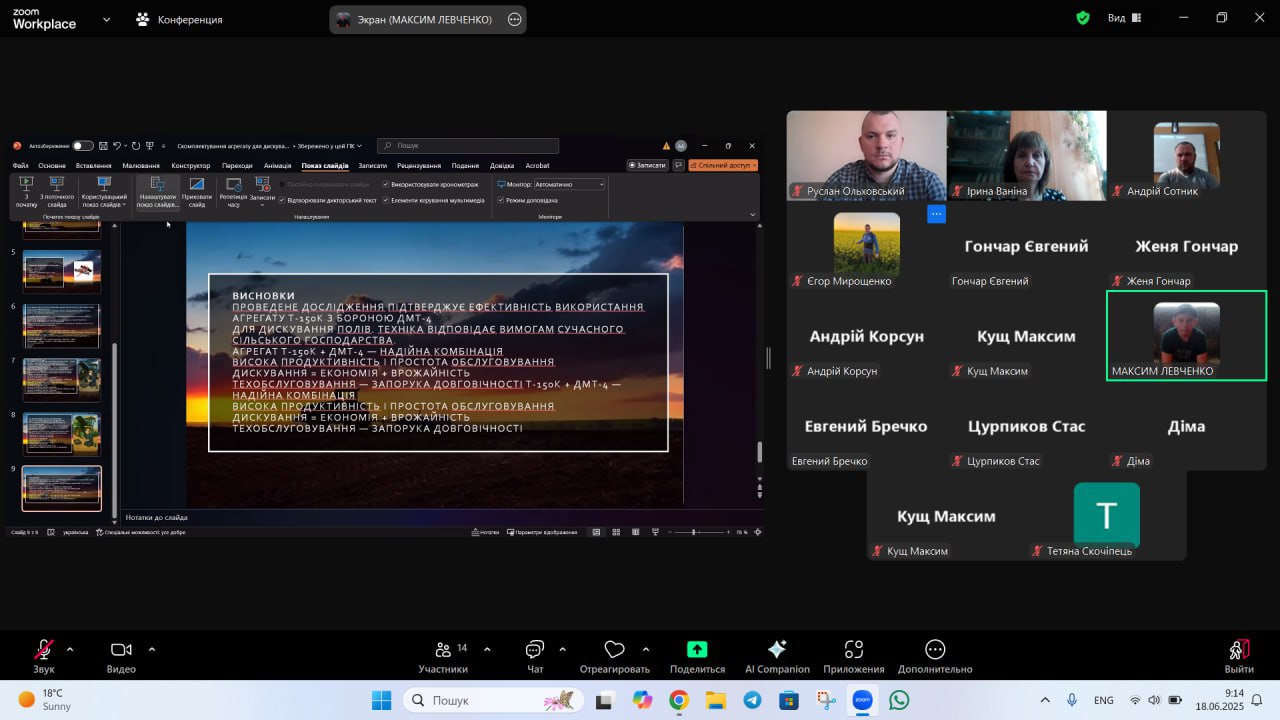The image size is (1280, 720).
Task: Adjust the PowerPoint zoom slider
Action: 693,532
